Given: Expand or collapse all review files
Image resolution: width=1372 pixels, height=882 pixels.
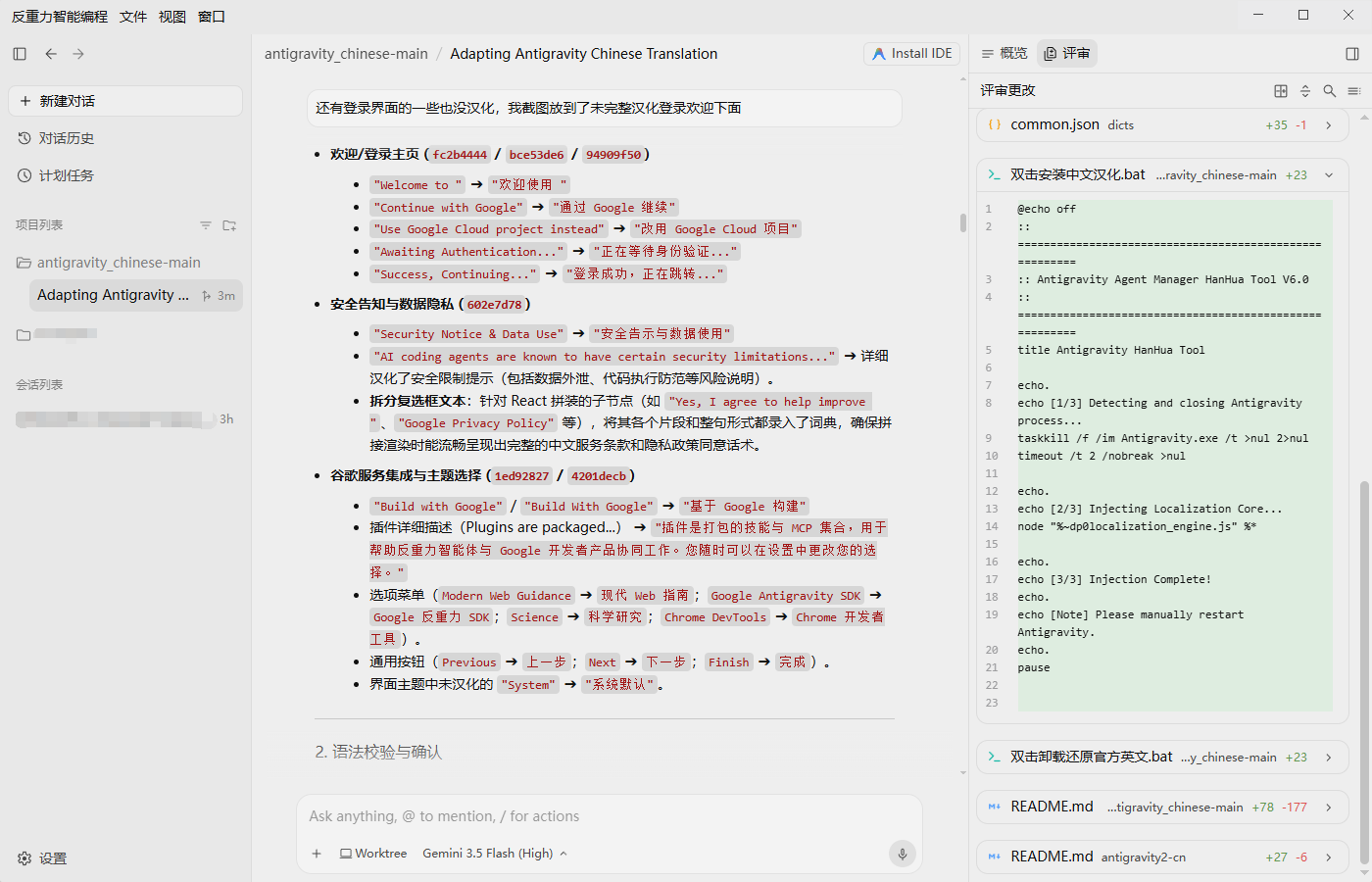Looking at the screenshot, I should click(x=1305, y=91).
